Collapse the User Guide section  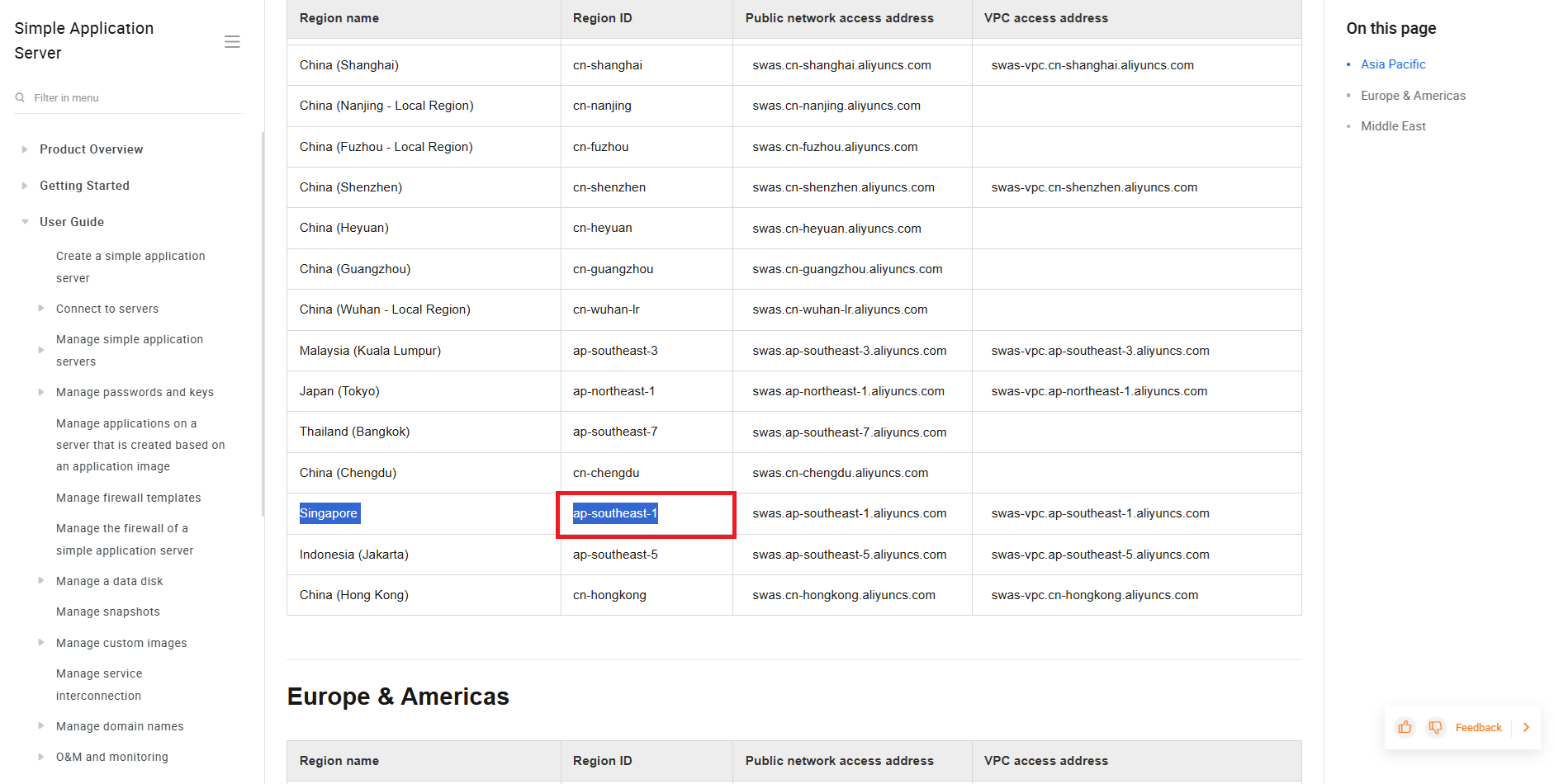coord(25,222)
